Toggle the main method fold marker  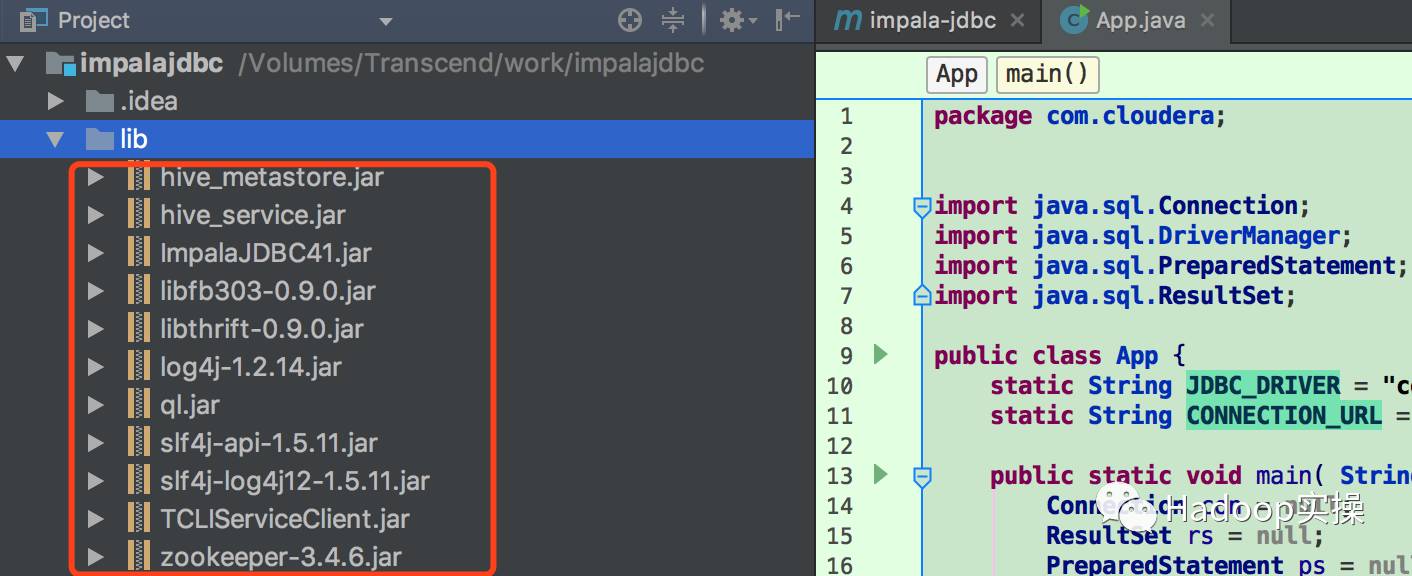coord(922,476)
